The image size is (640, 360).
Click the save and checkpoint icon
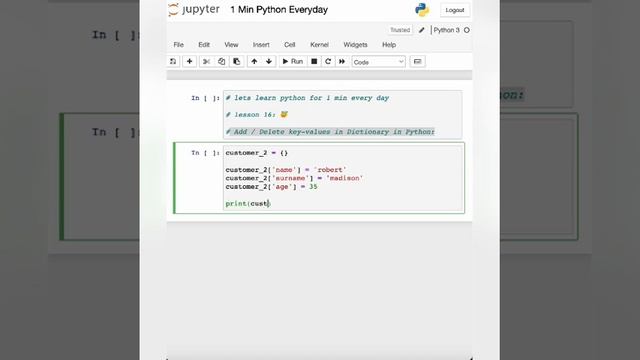[x=173, y=62]
